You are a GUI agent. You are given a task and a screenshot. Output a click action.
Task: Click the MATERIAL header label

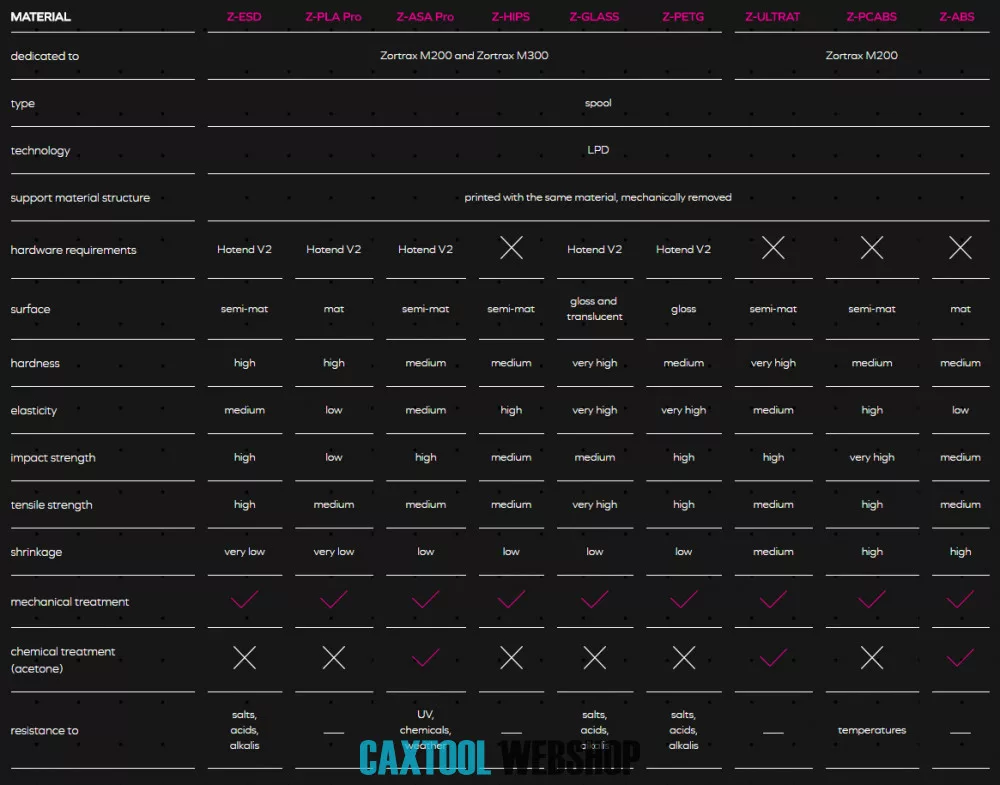point(41,17)
